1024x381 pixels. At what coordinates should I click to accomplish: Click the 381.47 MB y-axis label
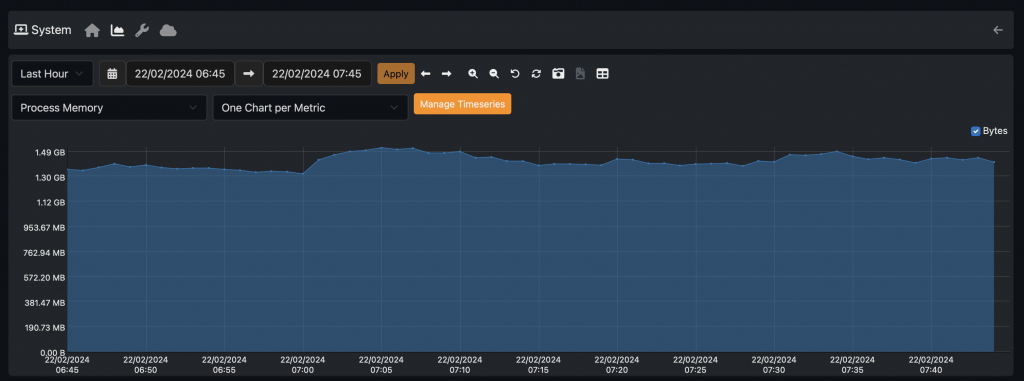coord(44,303)
